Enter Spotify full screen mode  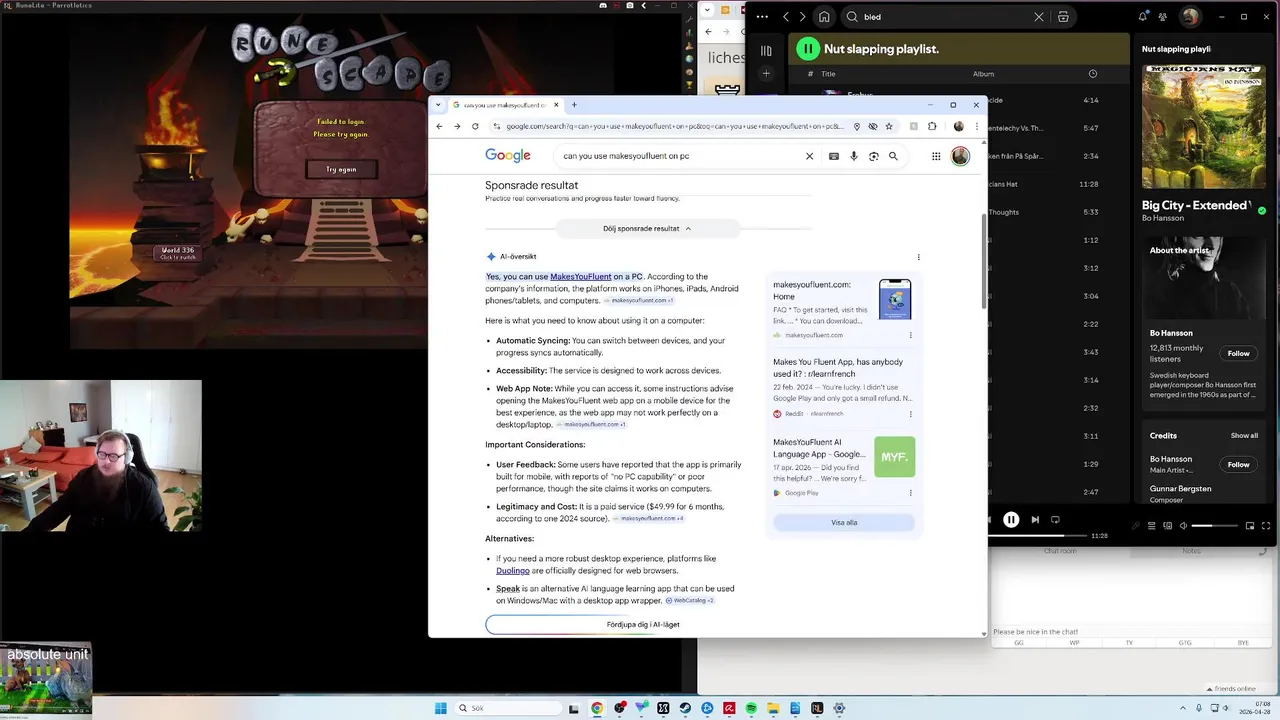(x=1267, y=526)
